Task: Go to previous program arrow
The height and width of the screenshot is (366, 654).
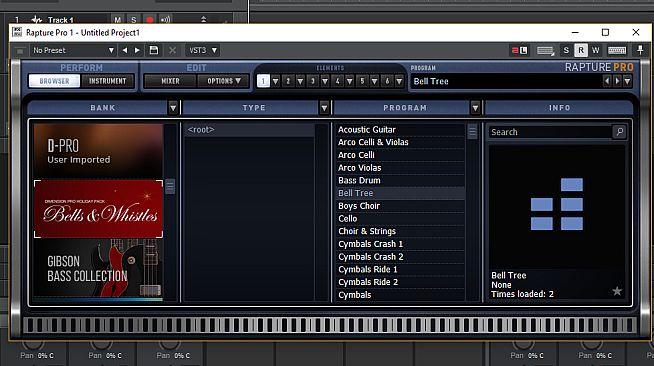Action: pos(607,81)
